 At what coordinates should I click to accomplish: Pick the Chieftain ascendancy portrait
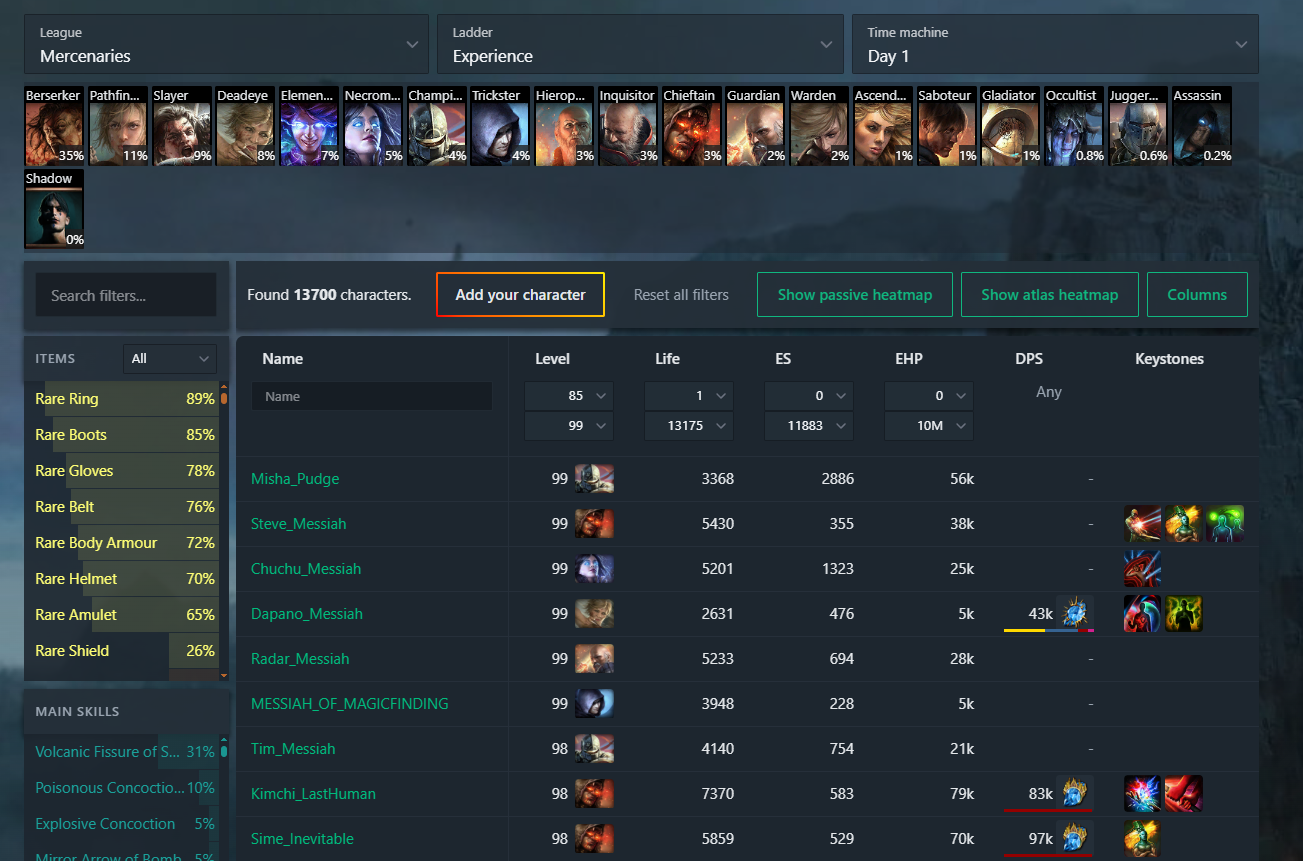tap(693, 126)
